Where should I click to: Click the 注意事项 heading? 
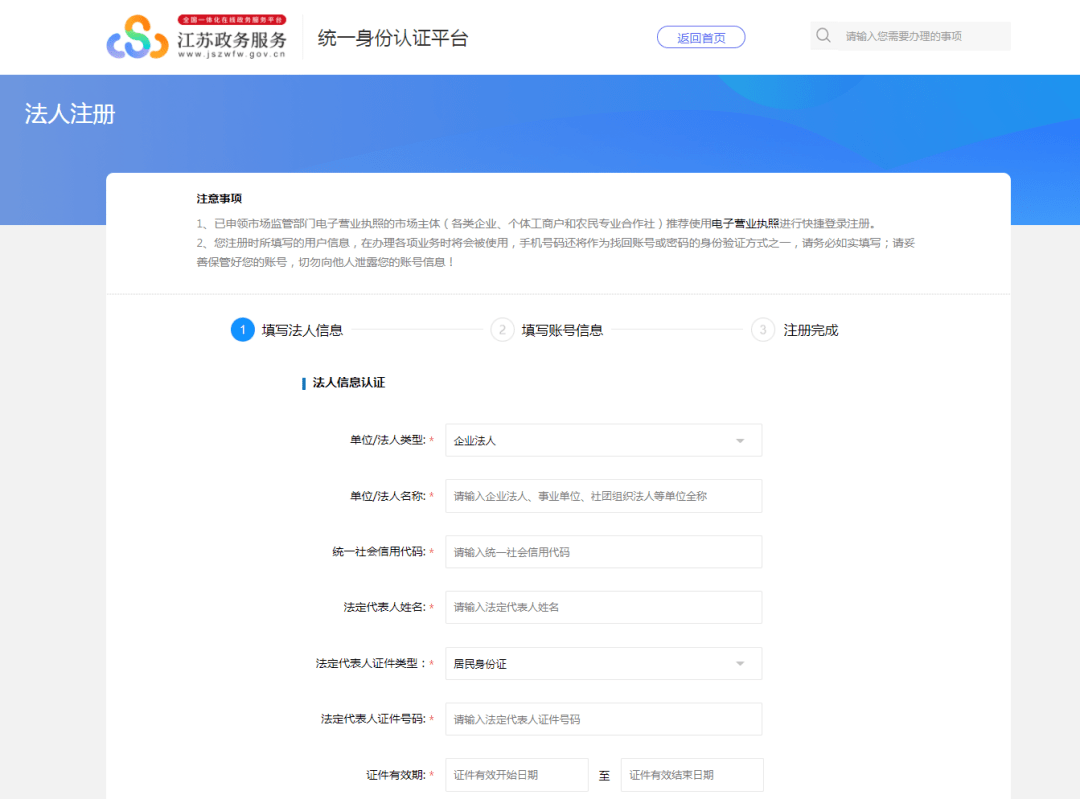click(219, 198)
